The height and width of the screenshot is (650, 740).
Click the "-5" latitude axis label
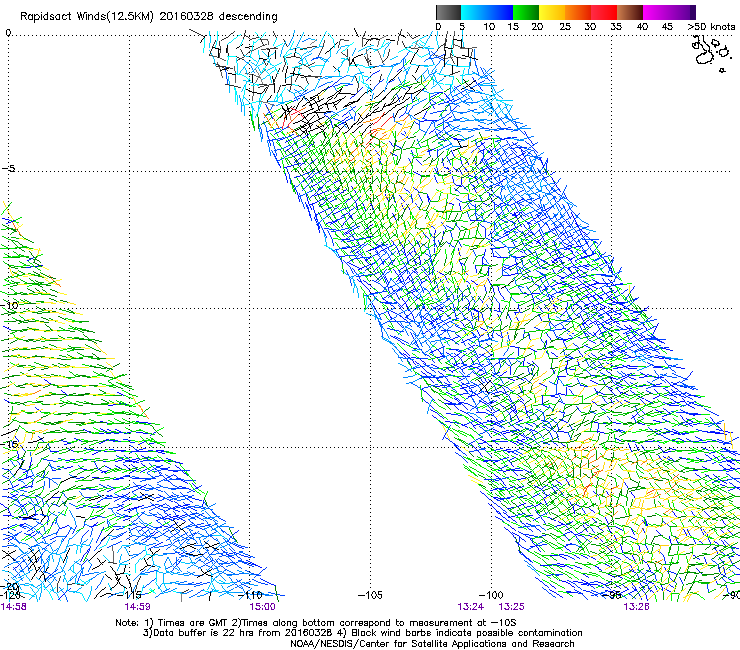click(x=9, y=168)
